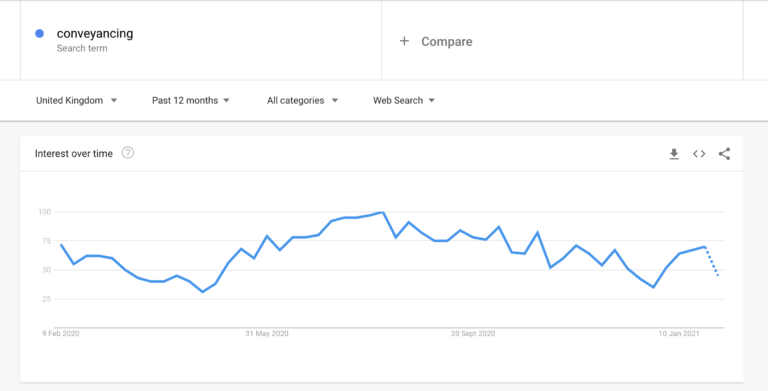Open the embed code icon

coord(699,154)
